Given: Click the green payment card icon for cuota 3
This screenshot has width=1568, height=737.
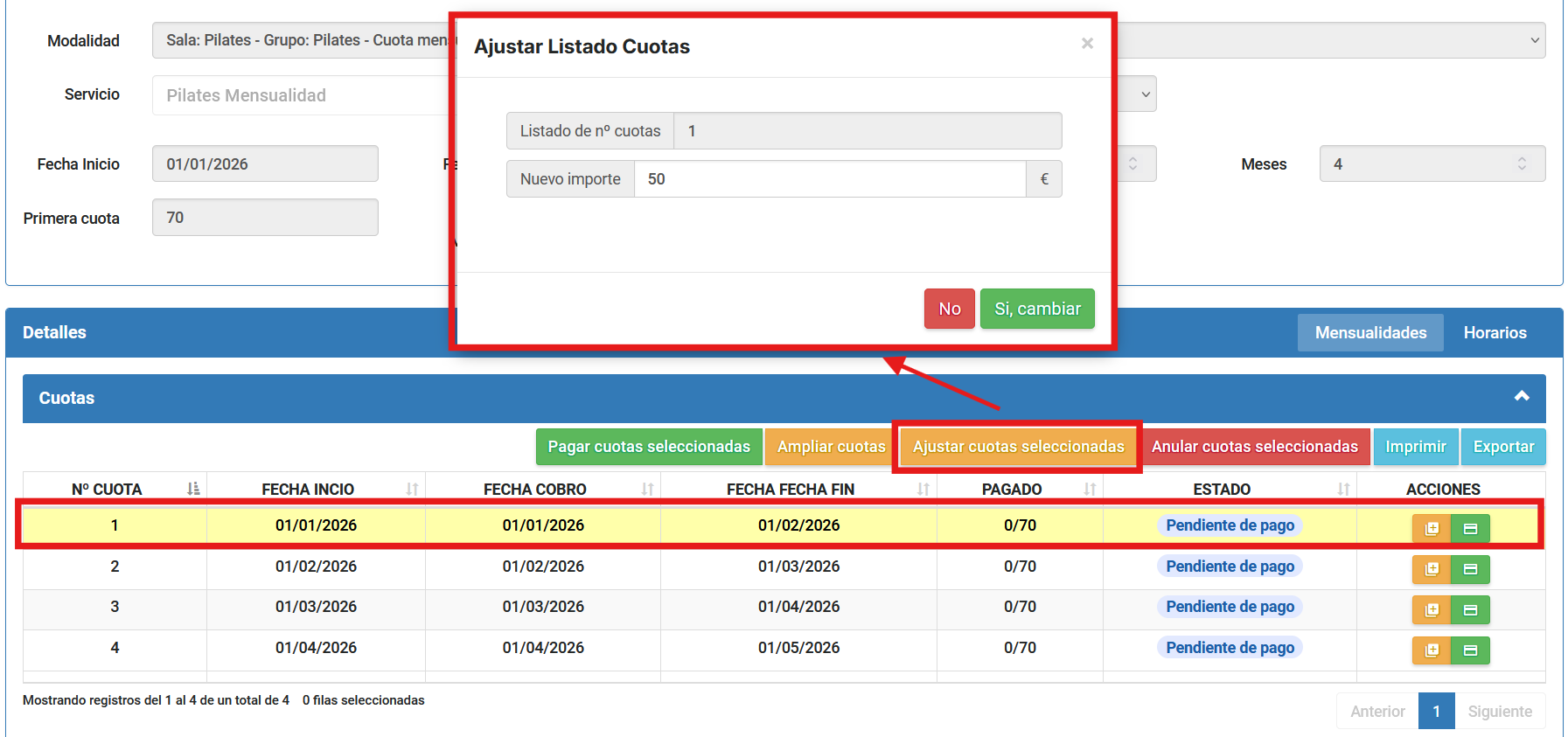Looking at the screenshot, I should point(1470,609).
